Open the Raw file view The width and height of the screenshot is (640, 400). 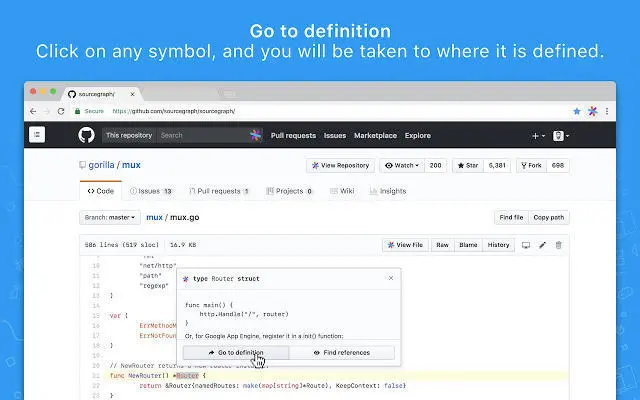click(442, 245)
